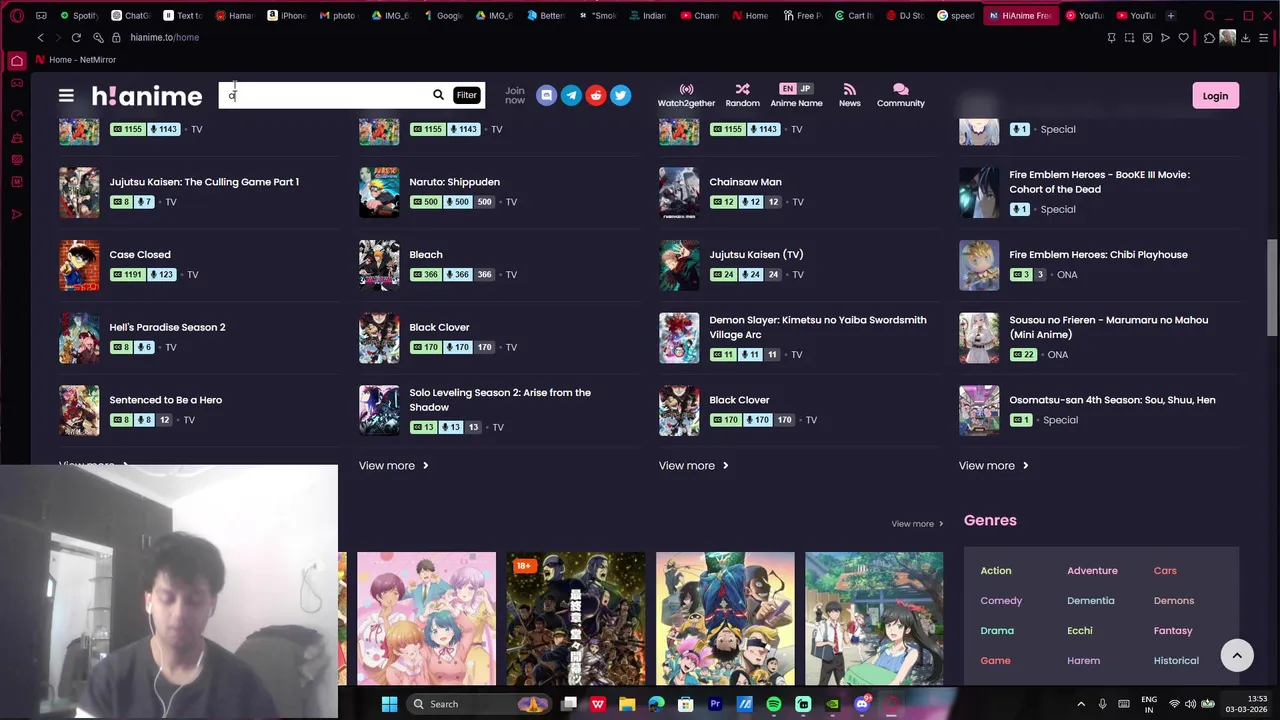Viewport: 1280px width, 720px height.
Task: Open Watch2gether
Action: point(686,95)
